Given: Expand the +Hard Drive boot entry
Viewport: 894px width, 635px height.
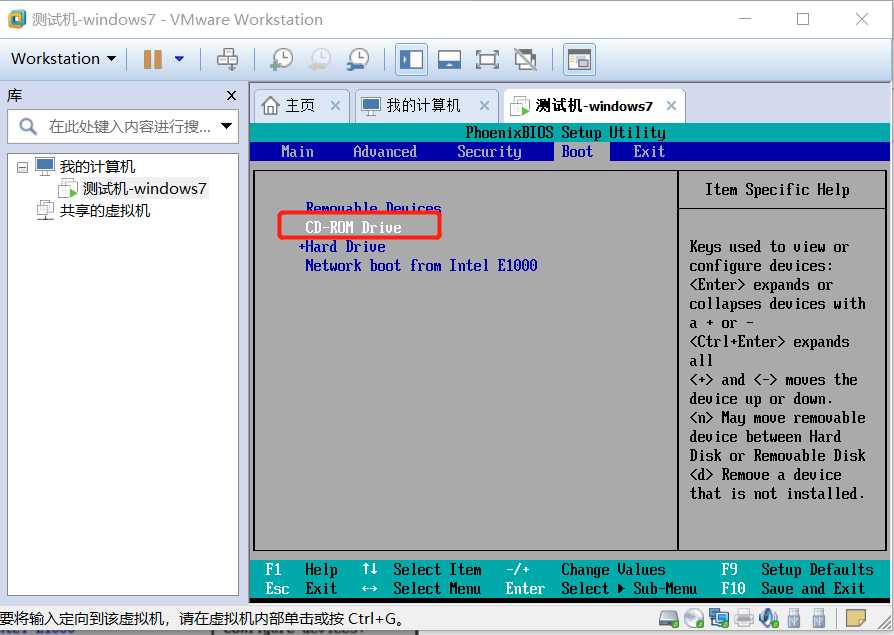Looking at the screenshot, I should click(342, 247).
